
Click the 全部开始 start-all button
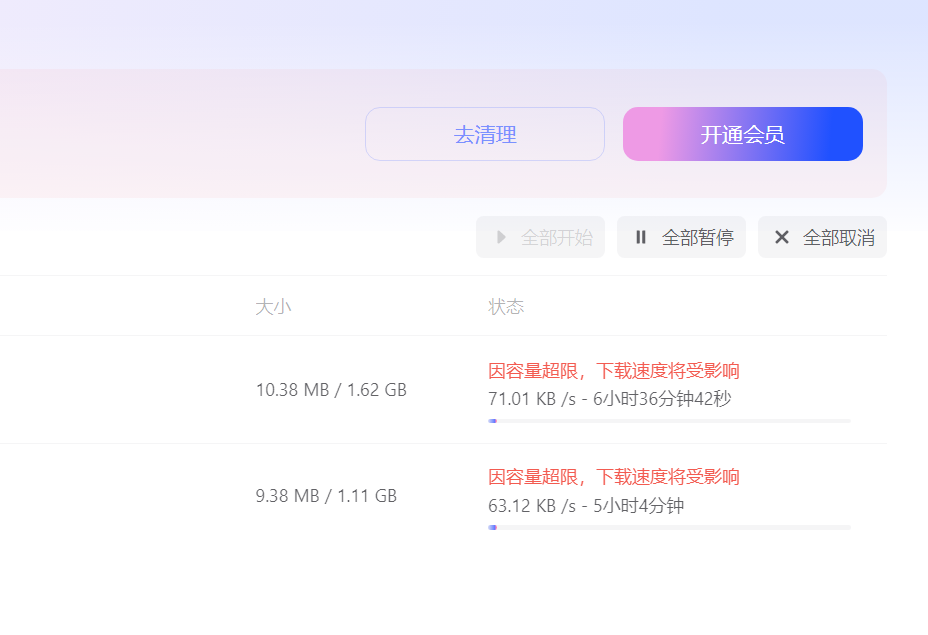(x=540, y=237)
